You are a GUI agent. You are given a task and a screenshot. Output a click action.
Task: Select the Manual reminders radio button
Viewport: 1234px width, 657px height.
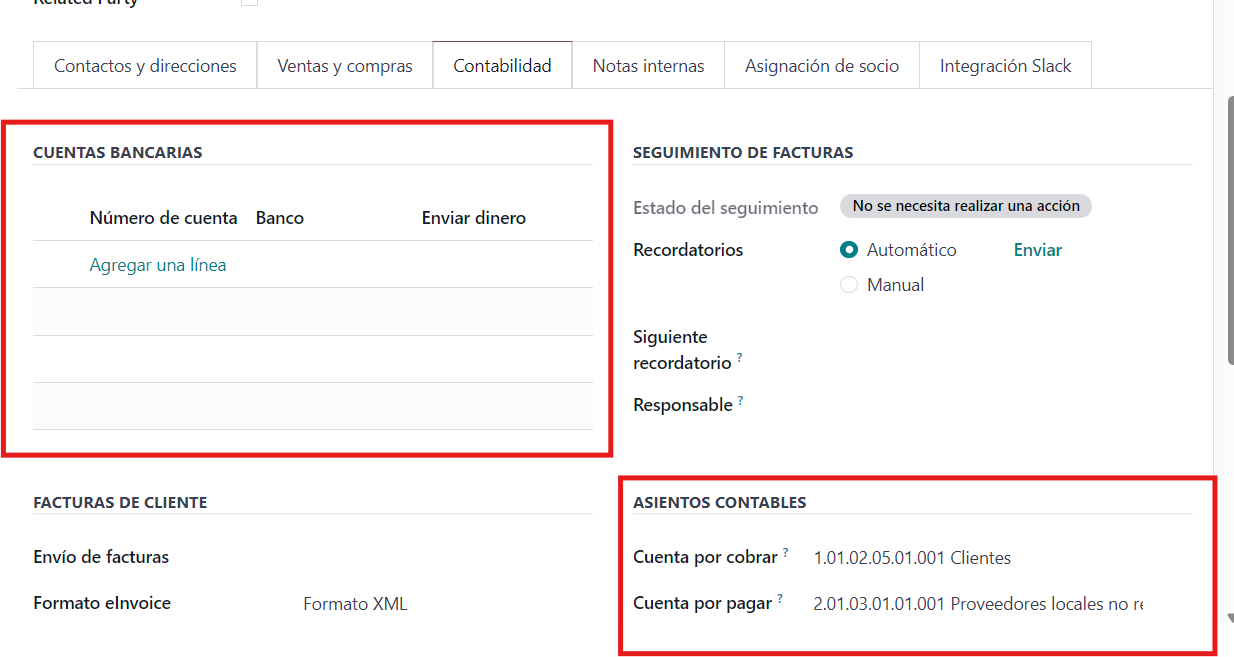tap(849, 285)
